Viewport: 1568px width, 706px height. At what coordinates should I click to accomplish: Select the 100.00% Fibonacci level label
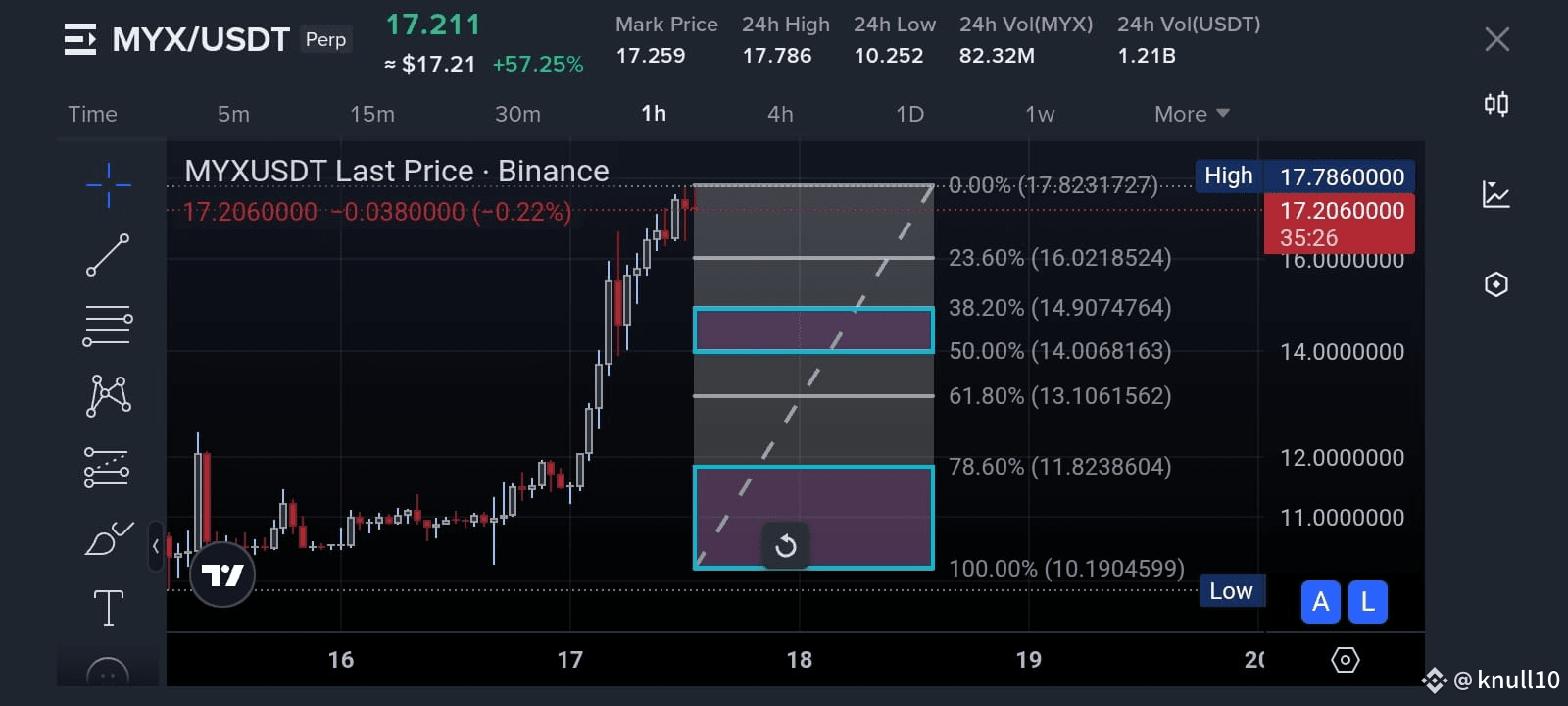click(x=1066, y=569)
